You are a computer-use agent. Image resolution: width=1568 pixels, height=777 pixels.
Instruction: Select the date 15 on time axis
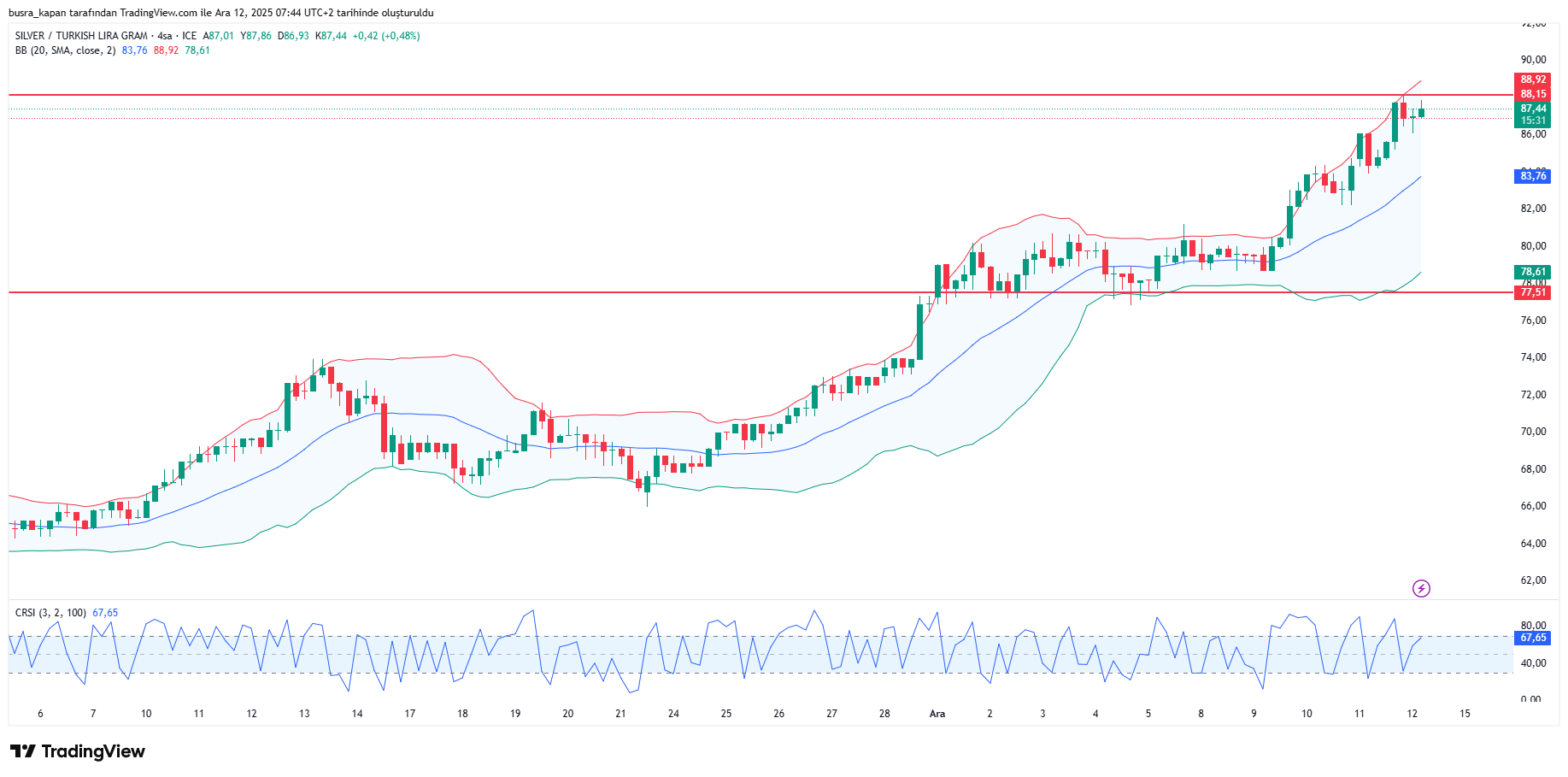1465,714
